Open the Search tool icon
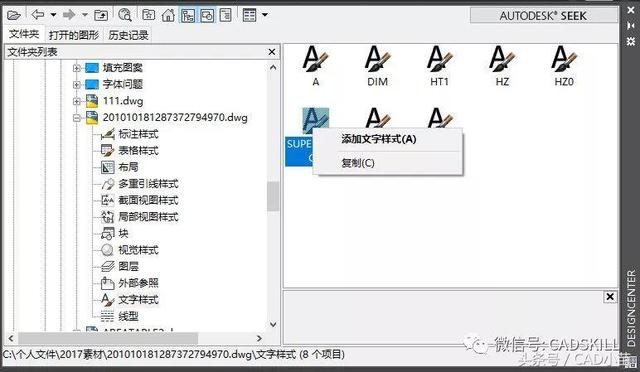 tap(124, 15)
